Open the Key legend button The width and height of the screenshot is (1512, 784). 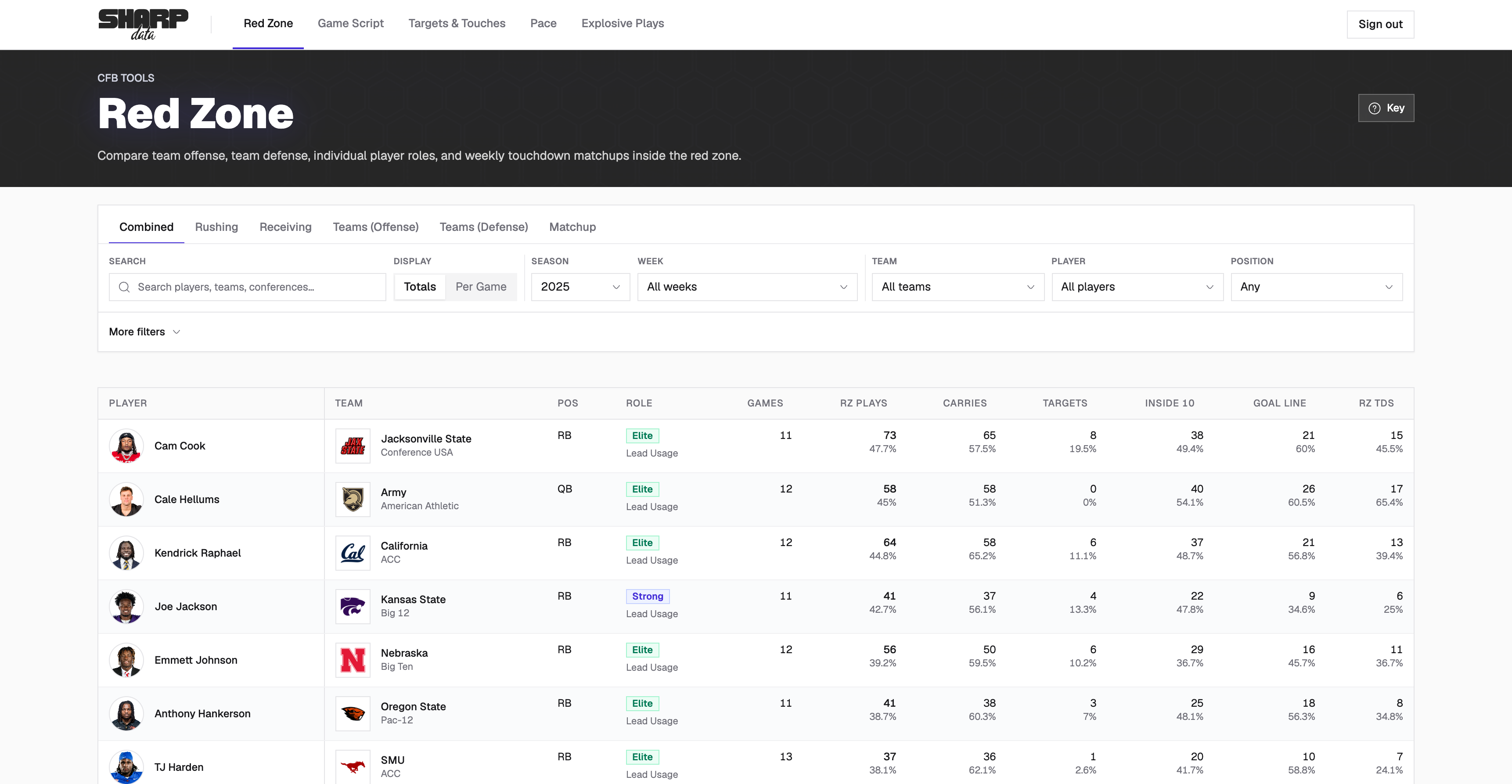(1386, 108)
